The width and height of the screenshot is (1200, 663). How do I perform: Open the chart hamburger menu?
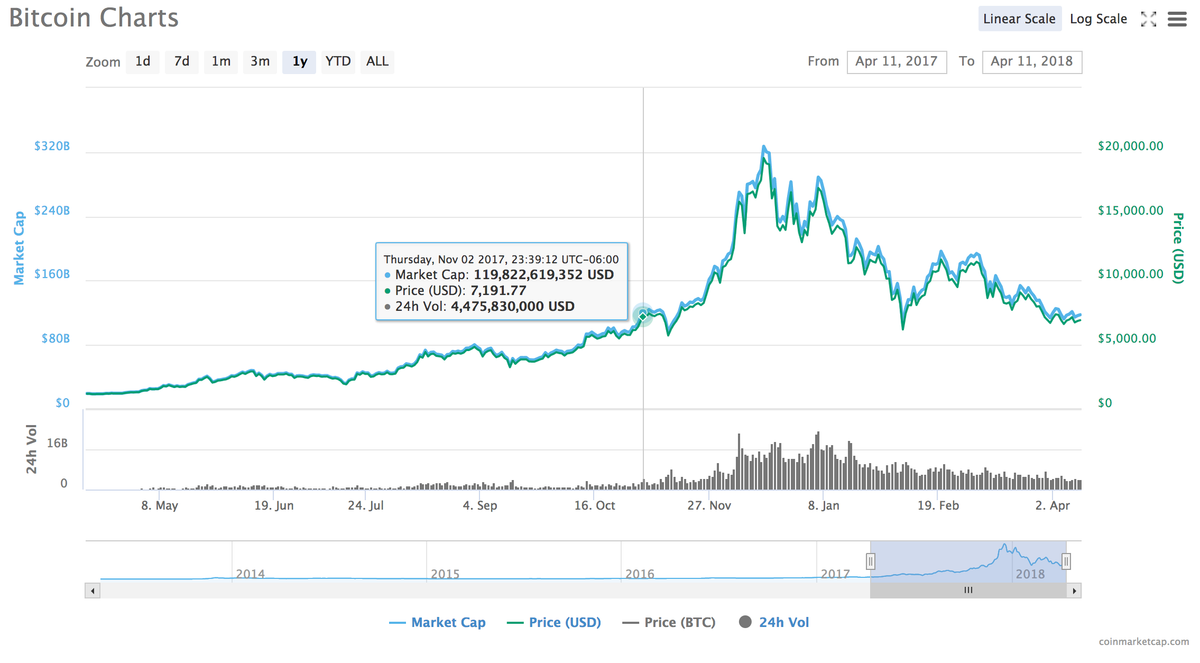[x=1177, y=18]
